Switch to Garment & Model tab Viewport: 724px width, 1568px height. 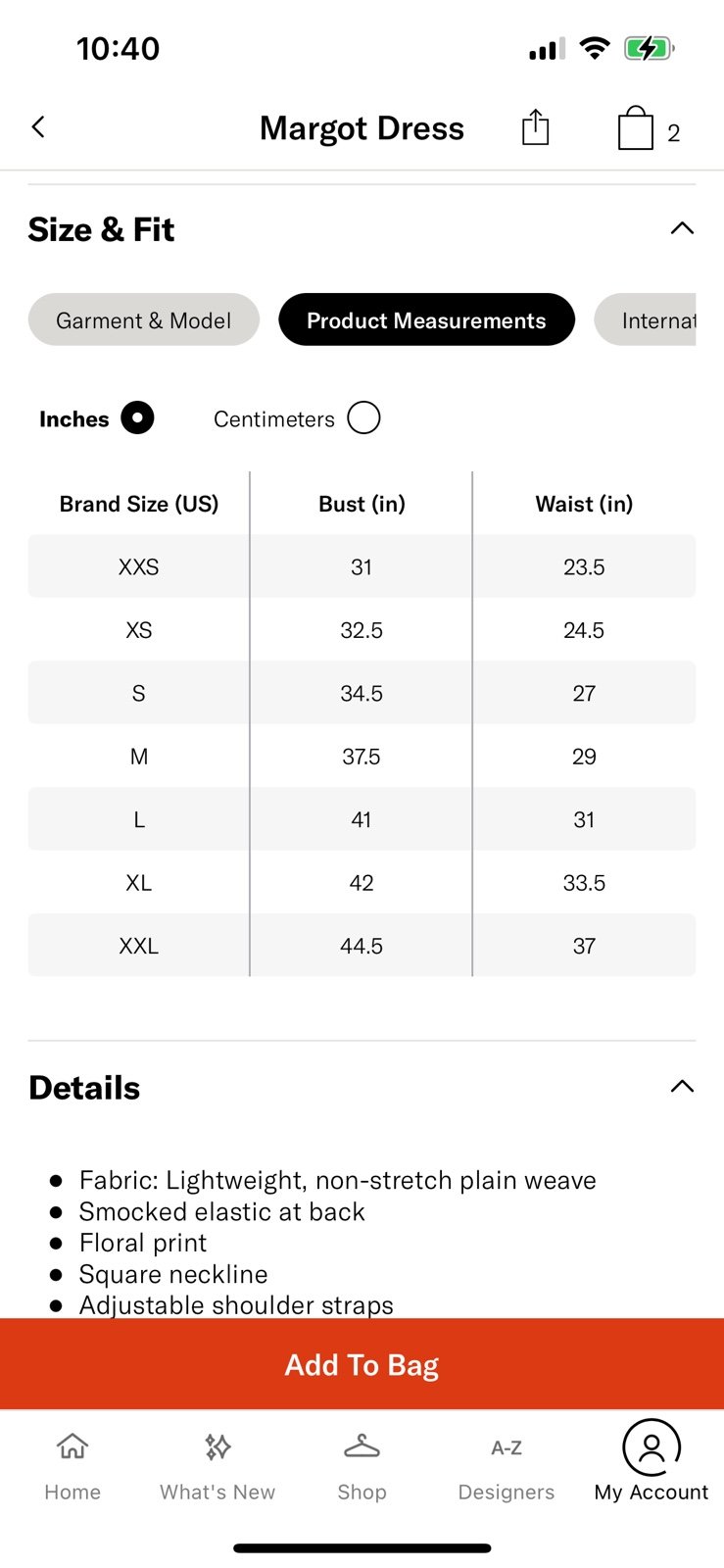pos(144,320)
